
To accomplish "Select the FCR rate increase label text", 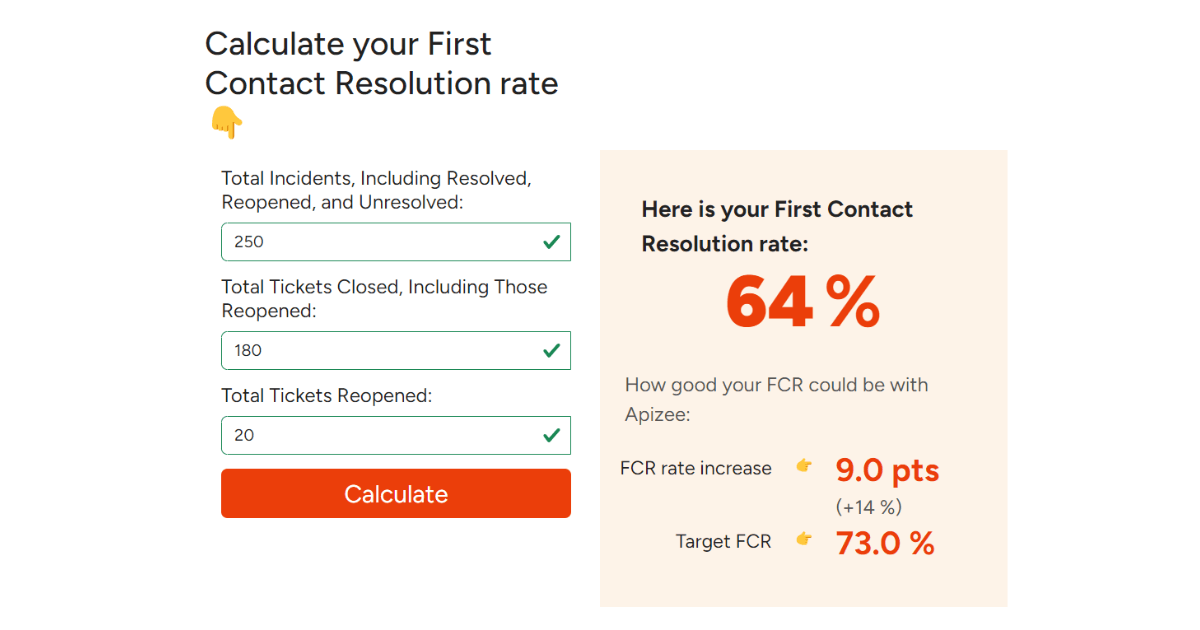I will click(x=695, y=467).
